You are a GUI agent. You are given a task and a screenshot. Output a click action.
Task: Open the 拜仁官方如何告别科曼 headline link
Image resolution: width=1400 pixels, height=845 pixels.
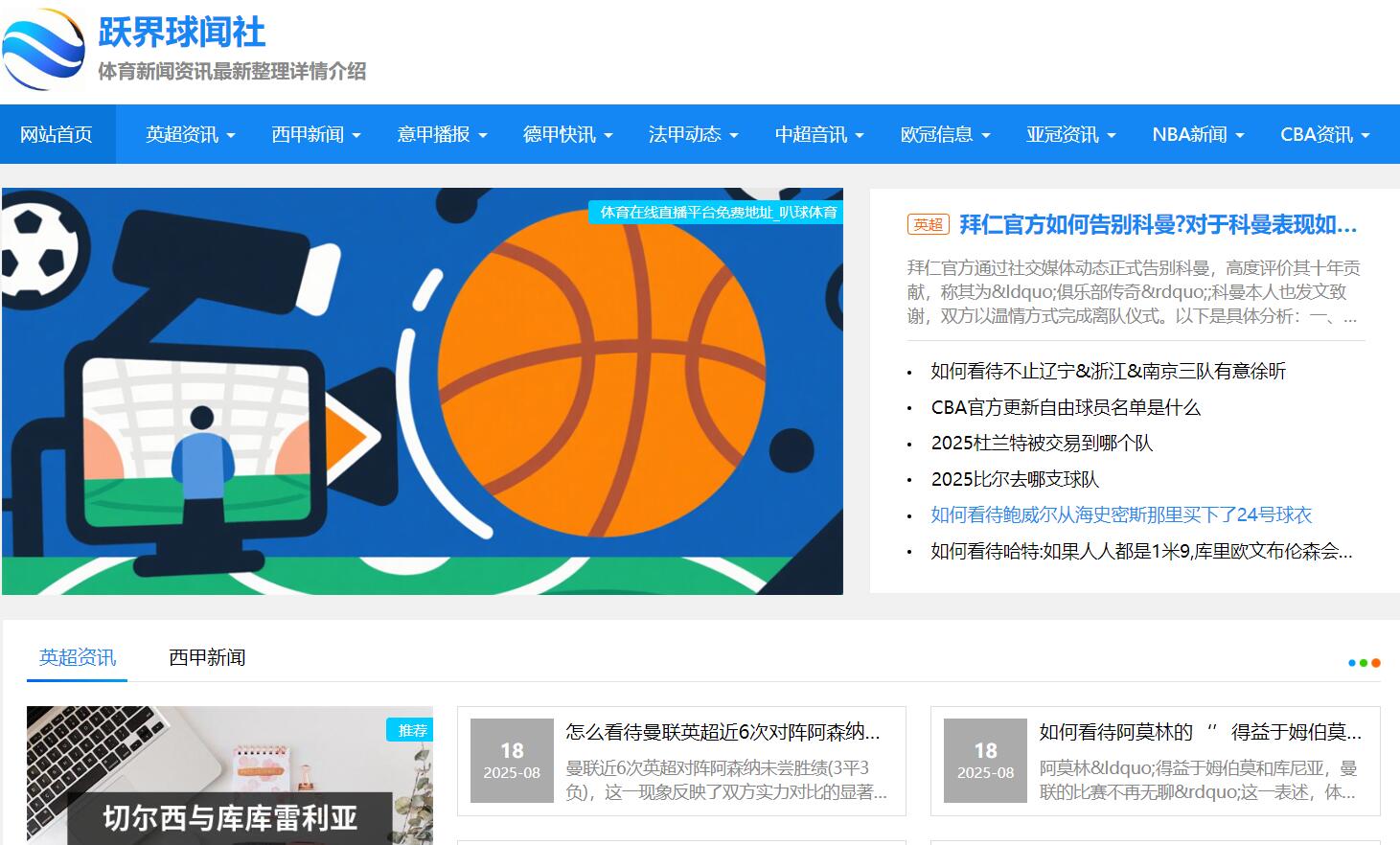(1158, 224)
